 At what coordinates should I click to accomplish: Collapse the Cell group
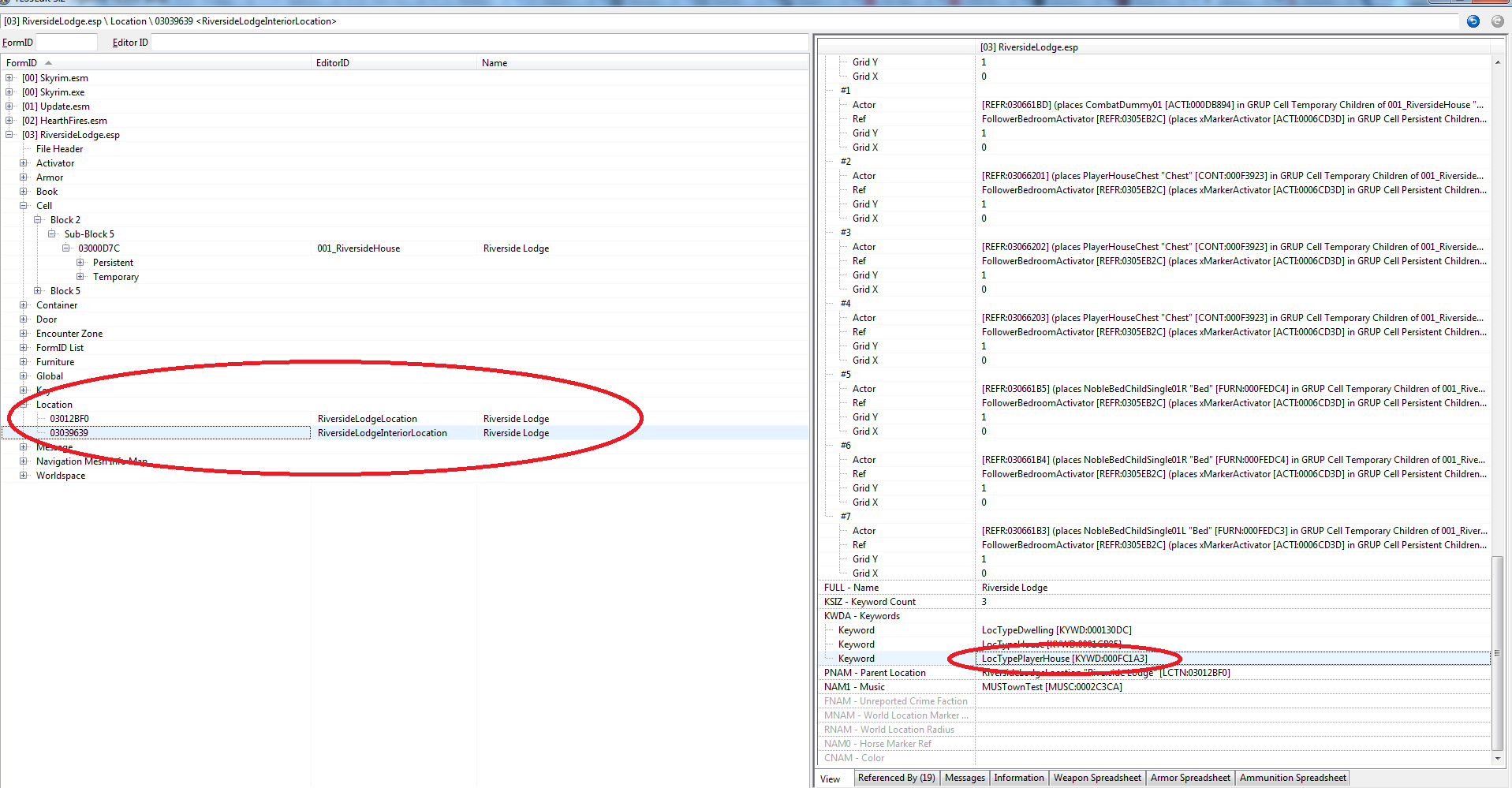[24, 206]
